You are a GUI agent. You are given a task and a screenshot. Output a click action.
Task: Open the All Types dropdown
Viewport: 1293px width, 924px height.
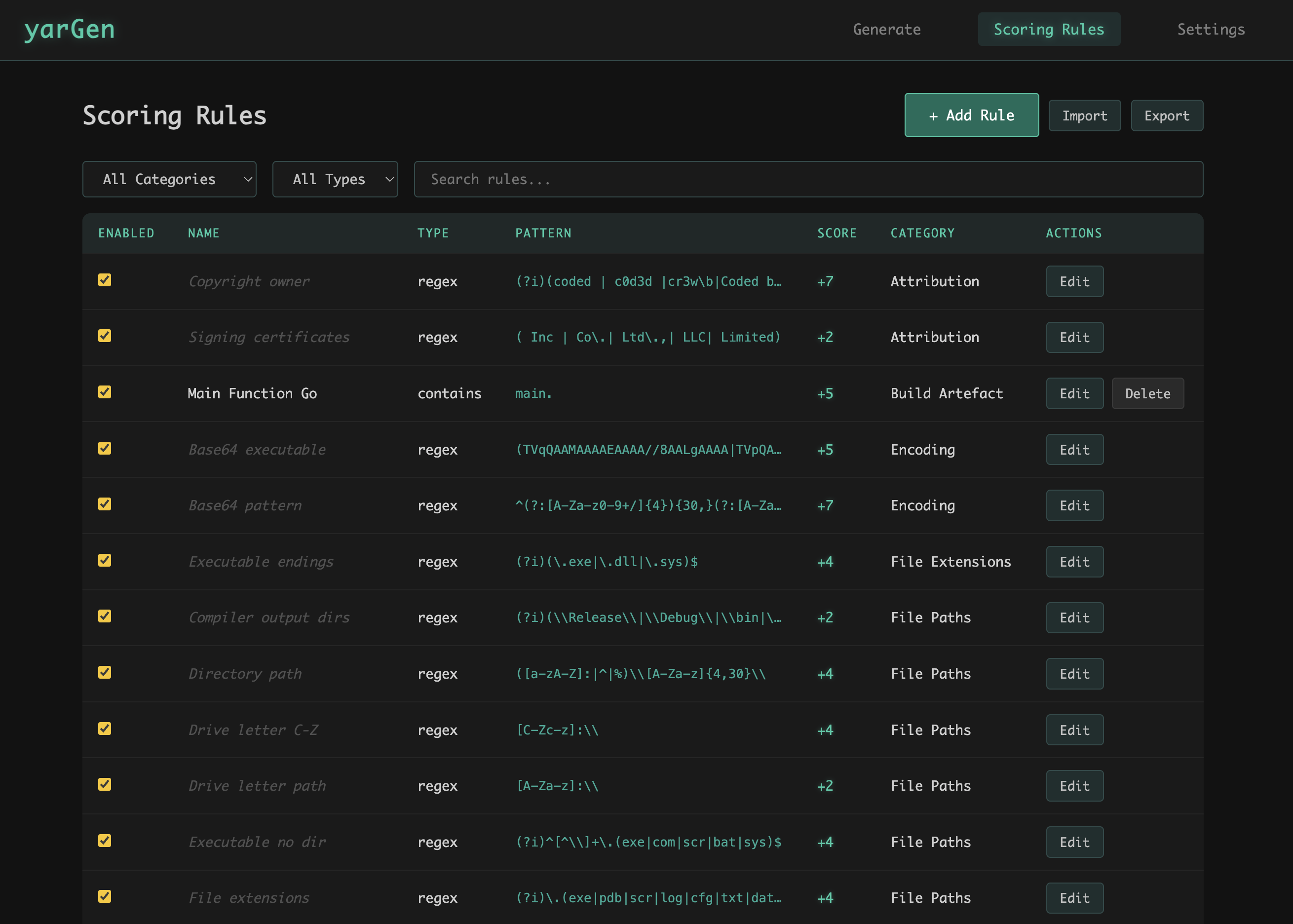pyautogui.click(x=335, y=179)
